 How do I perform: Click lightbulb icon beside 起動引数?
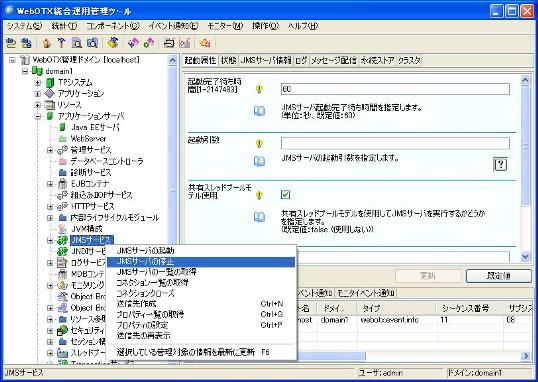259,143
